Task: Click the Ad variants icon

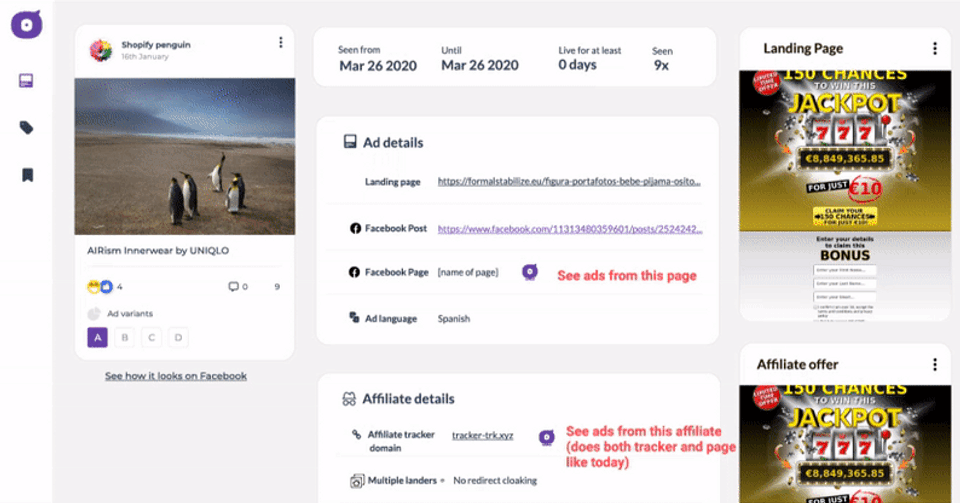Action: [94, 314]
